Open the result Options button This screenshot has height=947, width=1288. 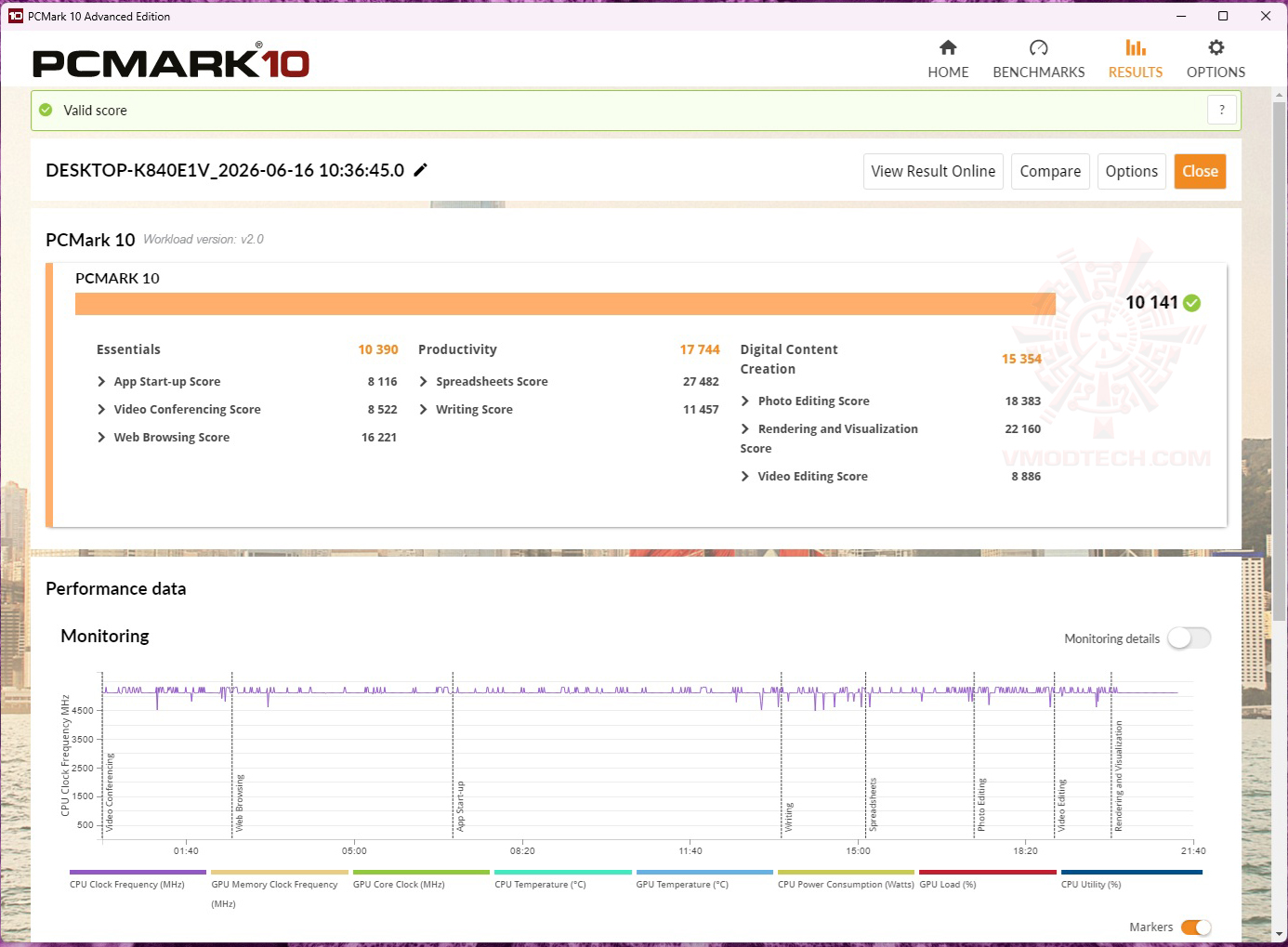coord(1132,171)
